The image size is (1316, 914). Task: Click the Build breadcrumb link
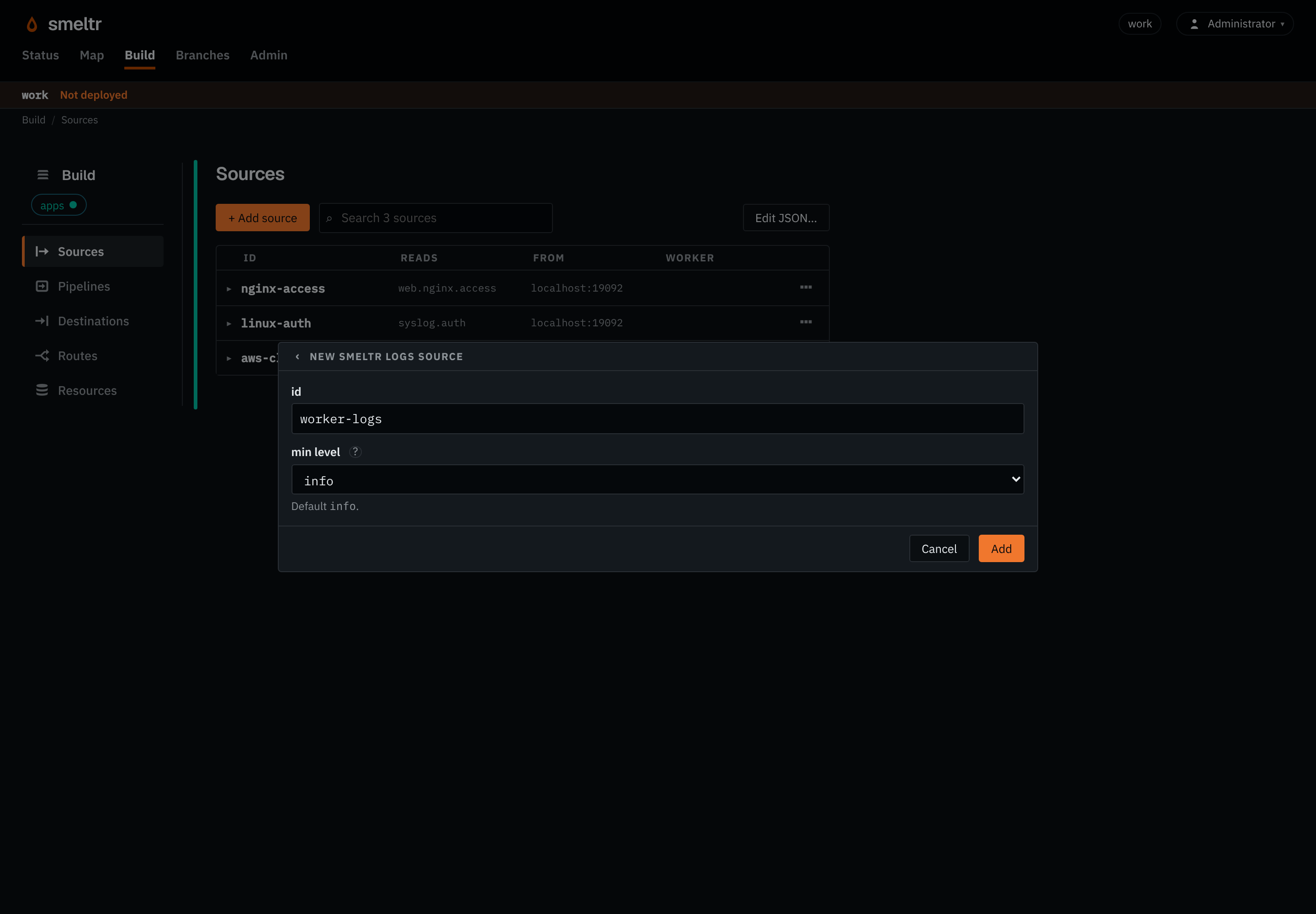(34, 120)
